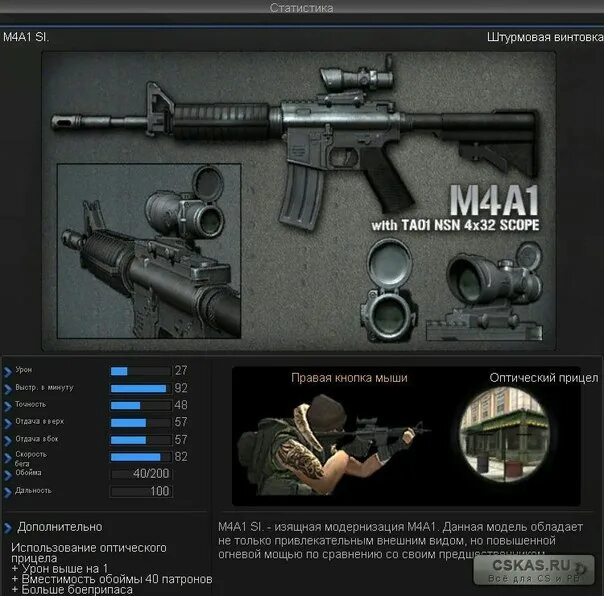Expand the Дополнительно section arrow
This screenshot has height=596, width=604.
tap(8, 527)
